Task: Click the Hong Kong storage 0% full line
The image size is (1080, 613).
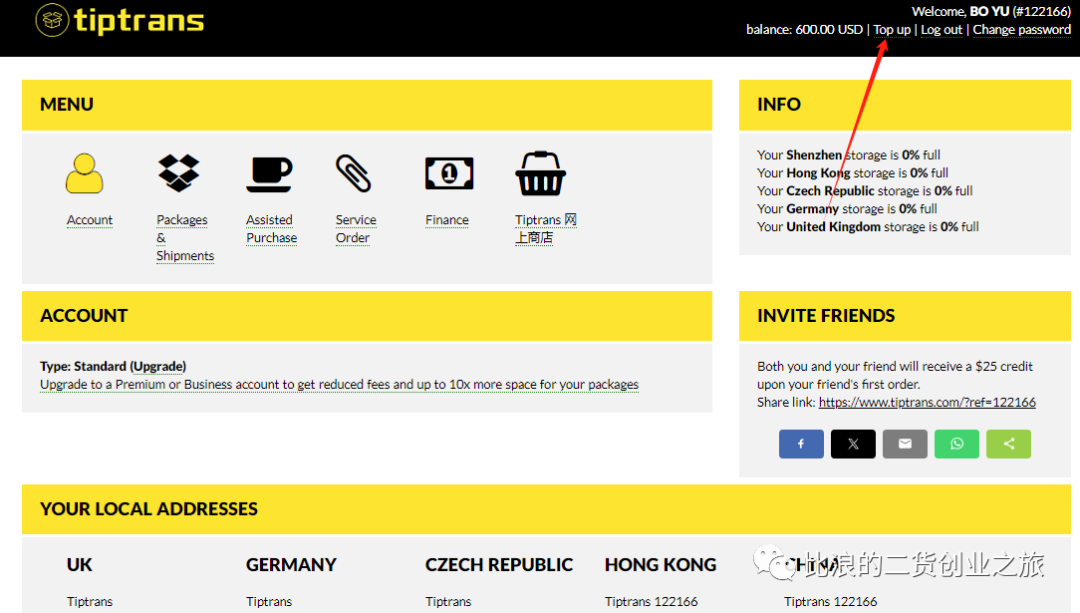Action: coord(853,173)
